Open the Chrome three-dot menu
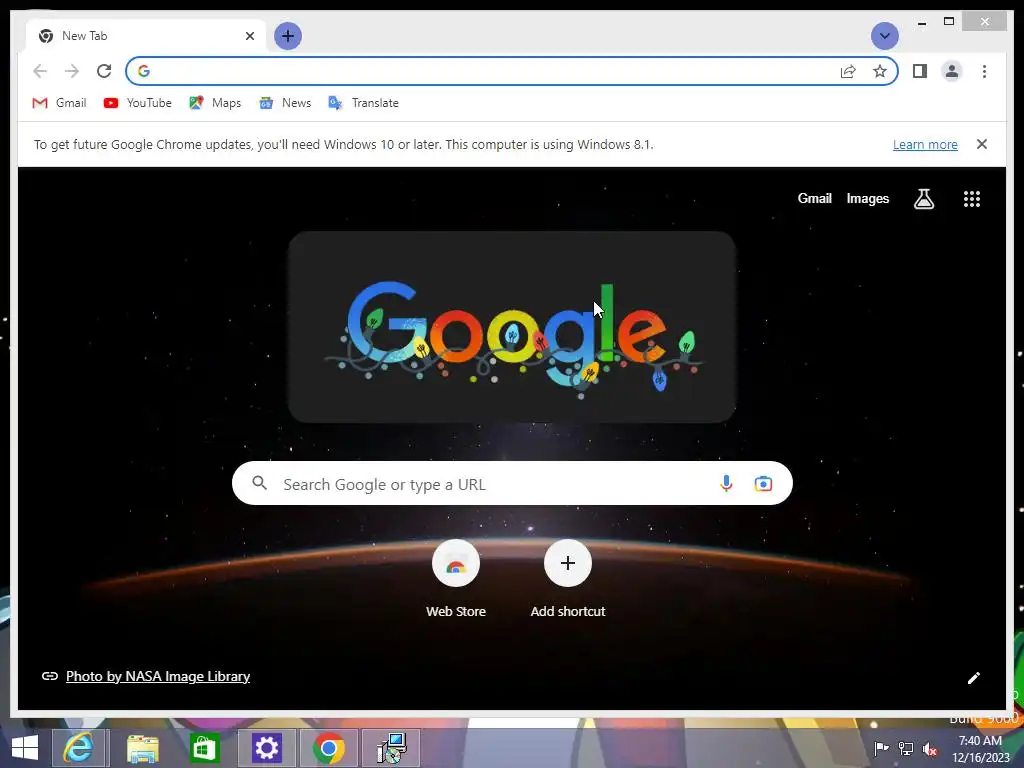The image size is (1024, 768). (984, 71)
